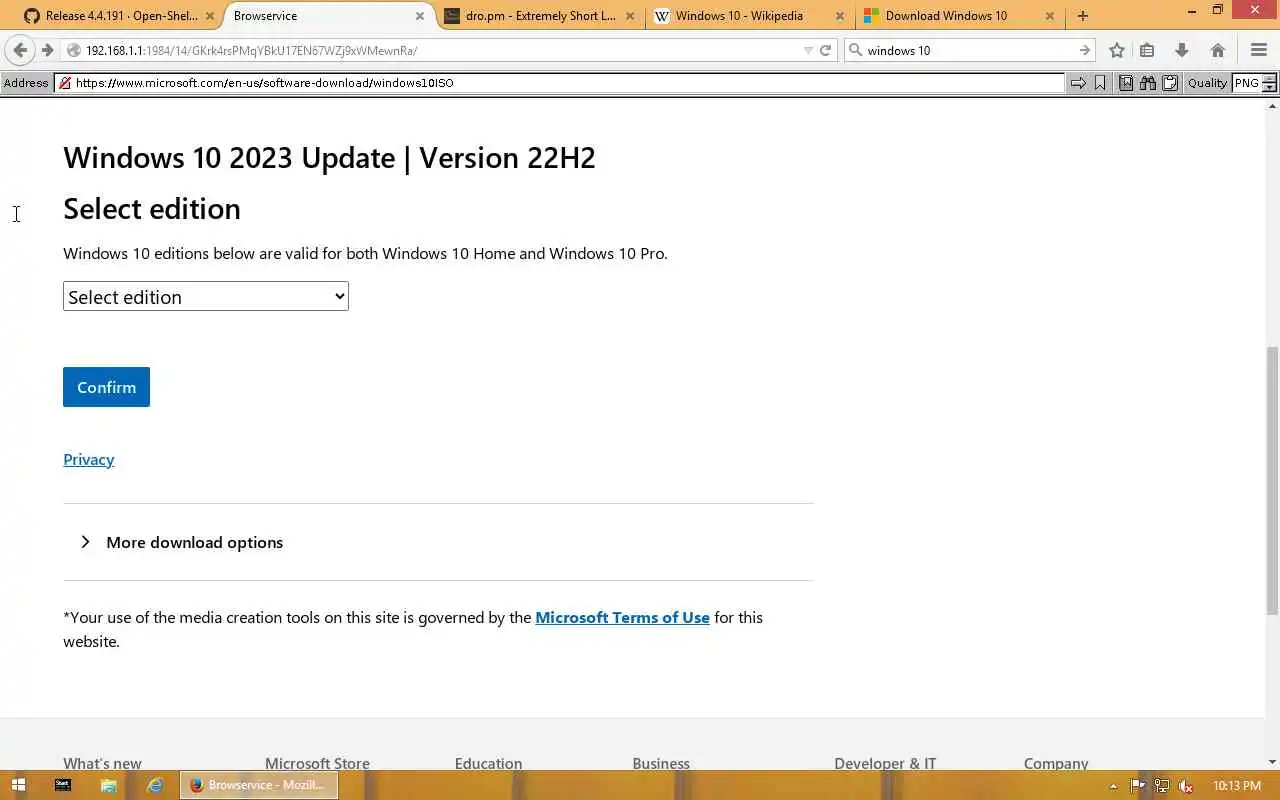Click the Education footer heading
Viewport: 1280px width, 800px height.
point(488,763)
